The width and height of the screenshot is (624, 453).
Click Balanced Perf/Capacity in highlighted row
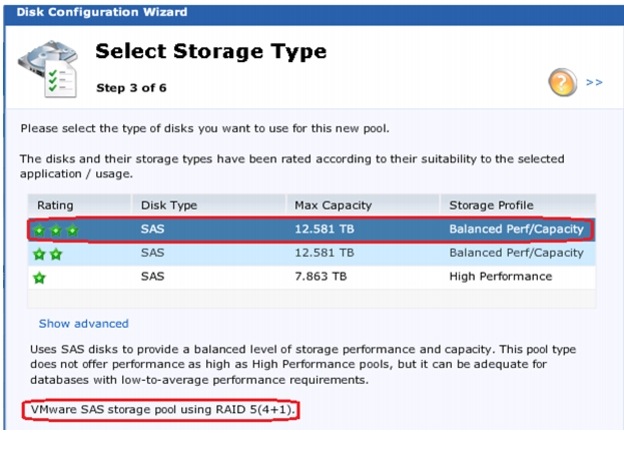coord(516,229)
